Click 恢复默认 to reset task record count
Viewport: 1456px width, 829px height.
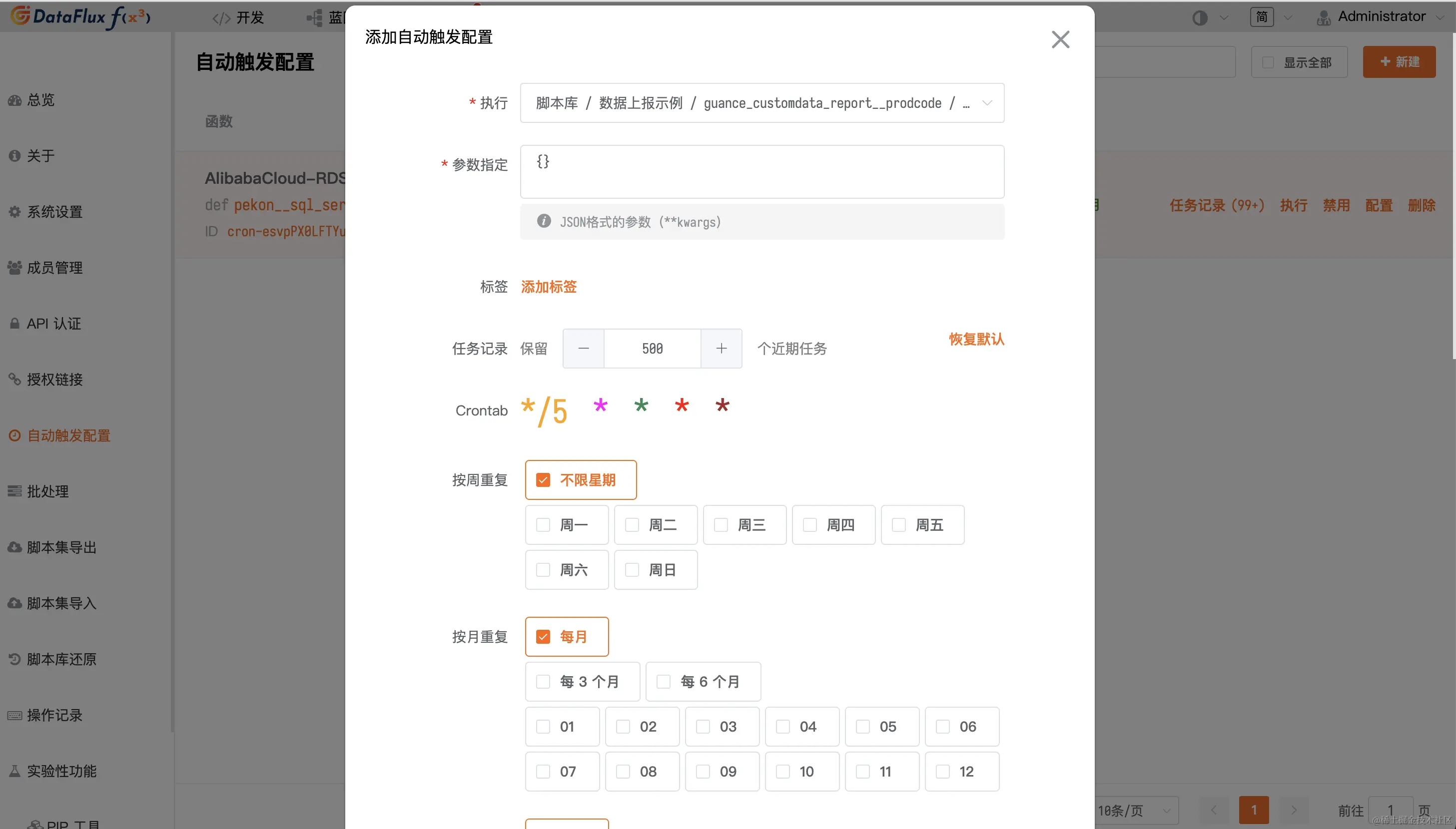click(x=976, y=340)
